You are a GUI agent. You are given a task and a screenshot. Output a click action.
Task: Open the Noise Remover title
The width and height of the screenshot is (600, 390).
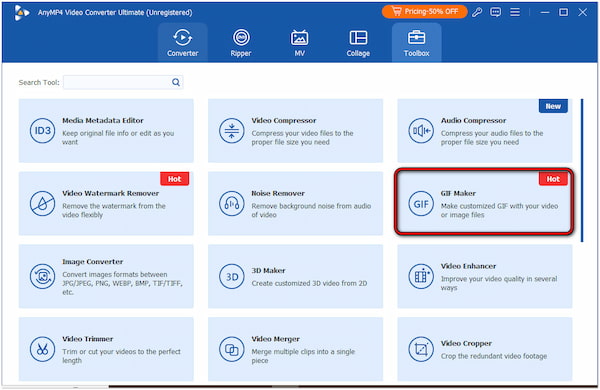click(278, 193)
